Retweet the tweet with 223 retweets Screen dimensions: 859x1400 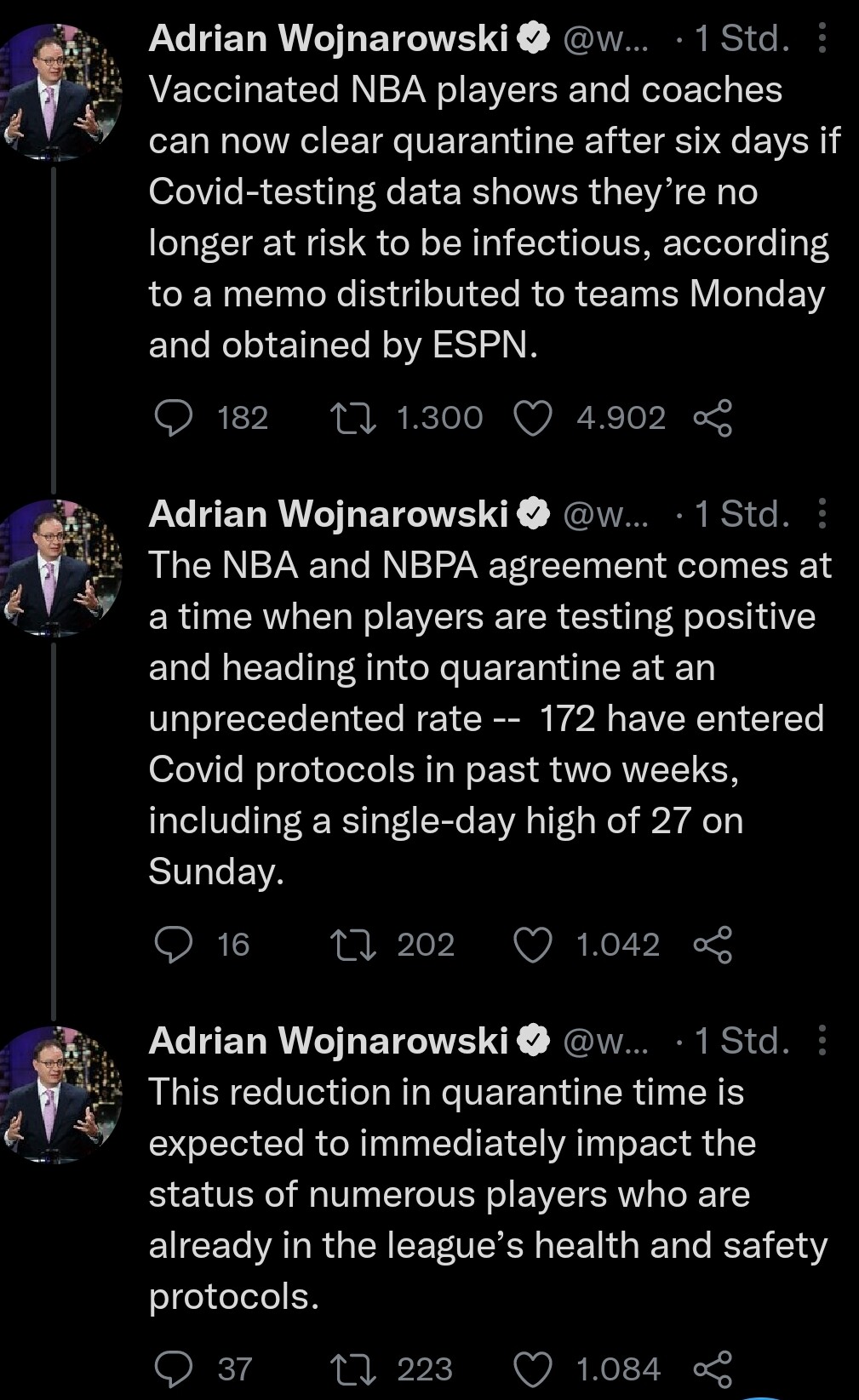tap(353, 1369)
